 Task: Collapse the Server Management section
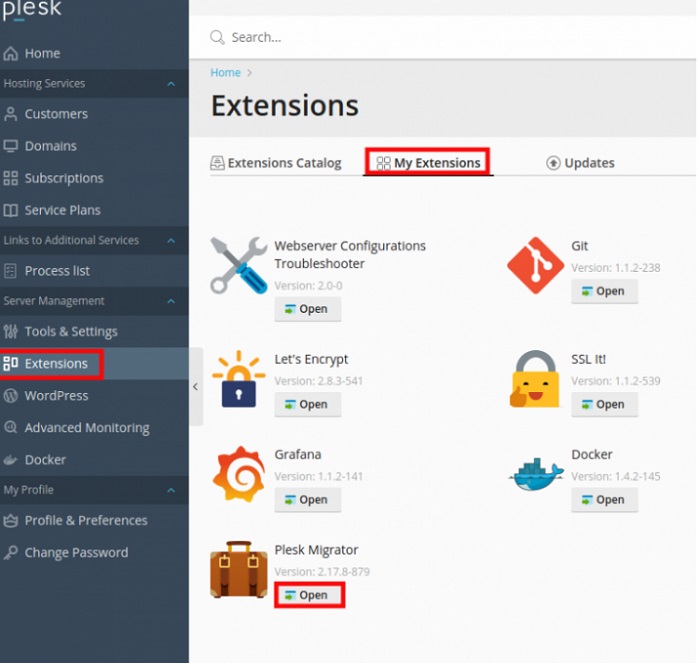[171, 301]
